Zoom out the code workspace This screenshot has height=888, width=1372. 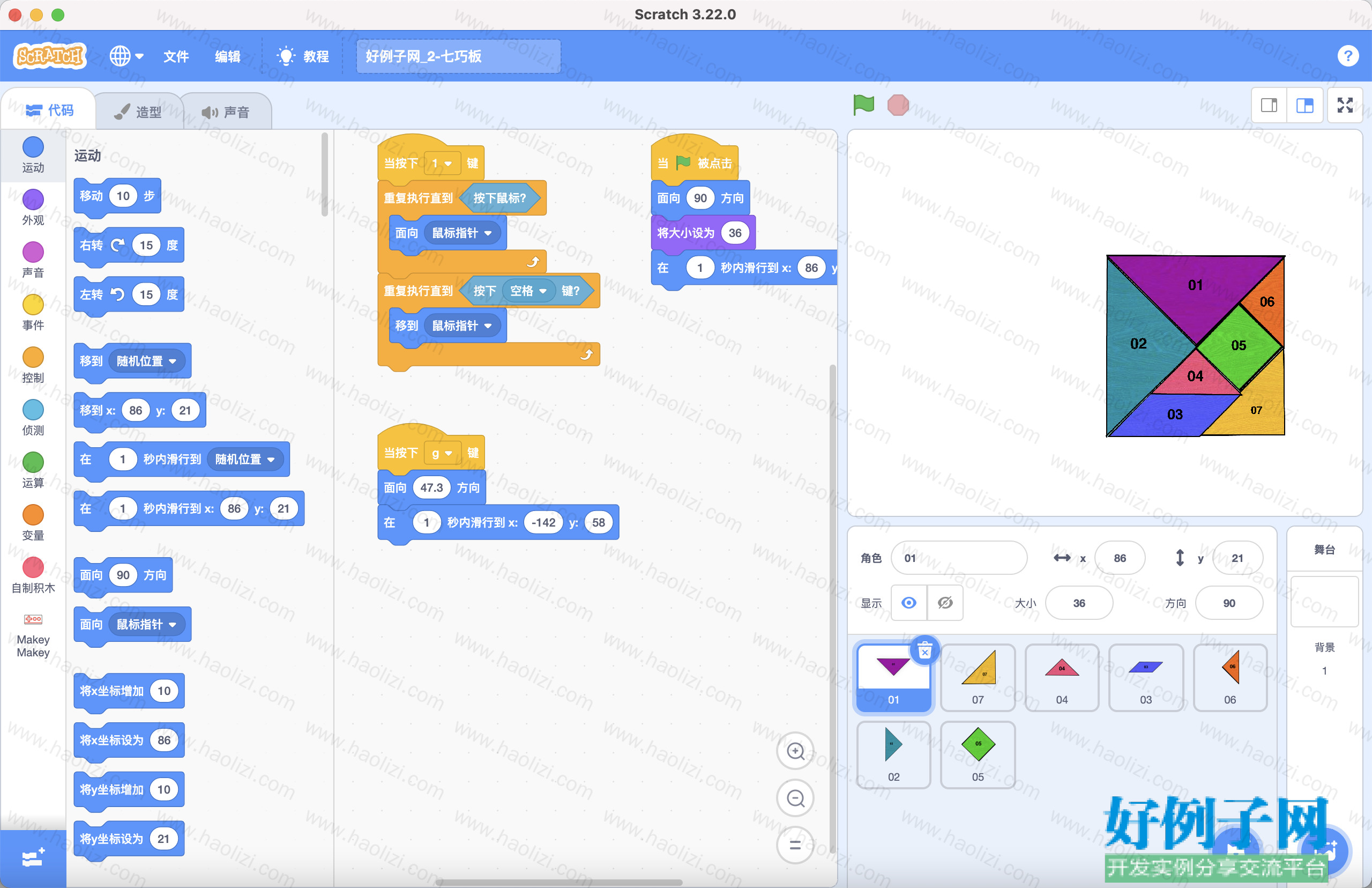pyautogui.click(x=795, y=798)
